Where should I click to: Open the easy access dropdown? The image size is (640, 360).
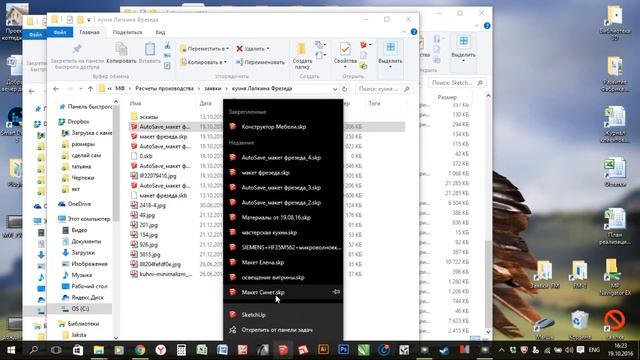[320, 55]
